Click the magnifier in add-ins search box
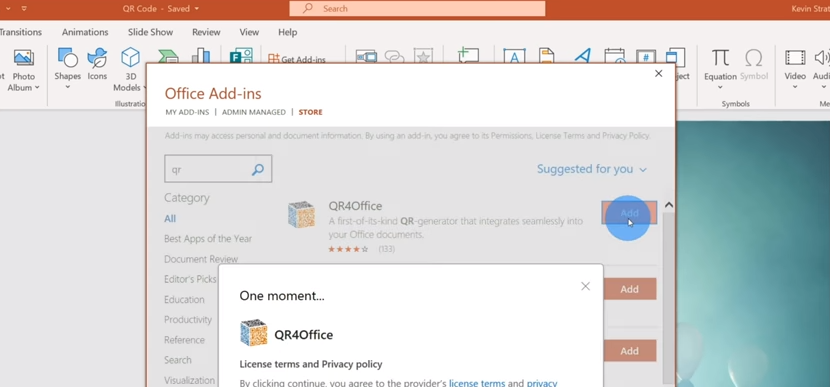Viewport: 830px width, 387px height. pyautogui.click(x=258, y=169)
